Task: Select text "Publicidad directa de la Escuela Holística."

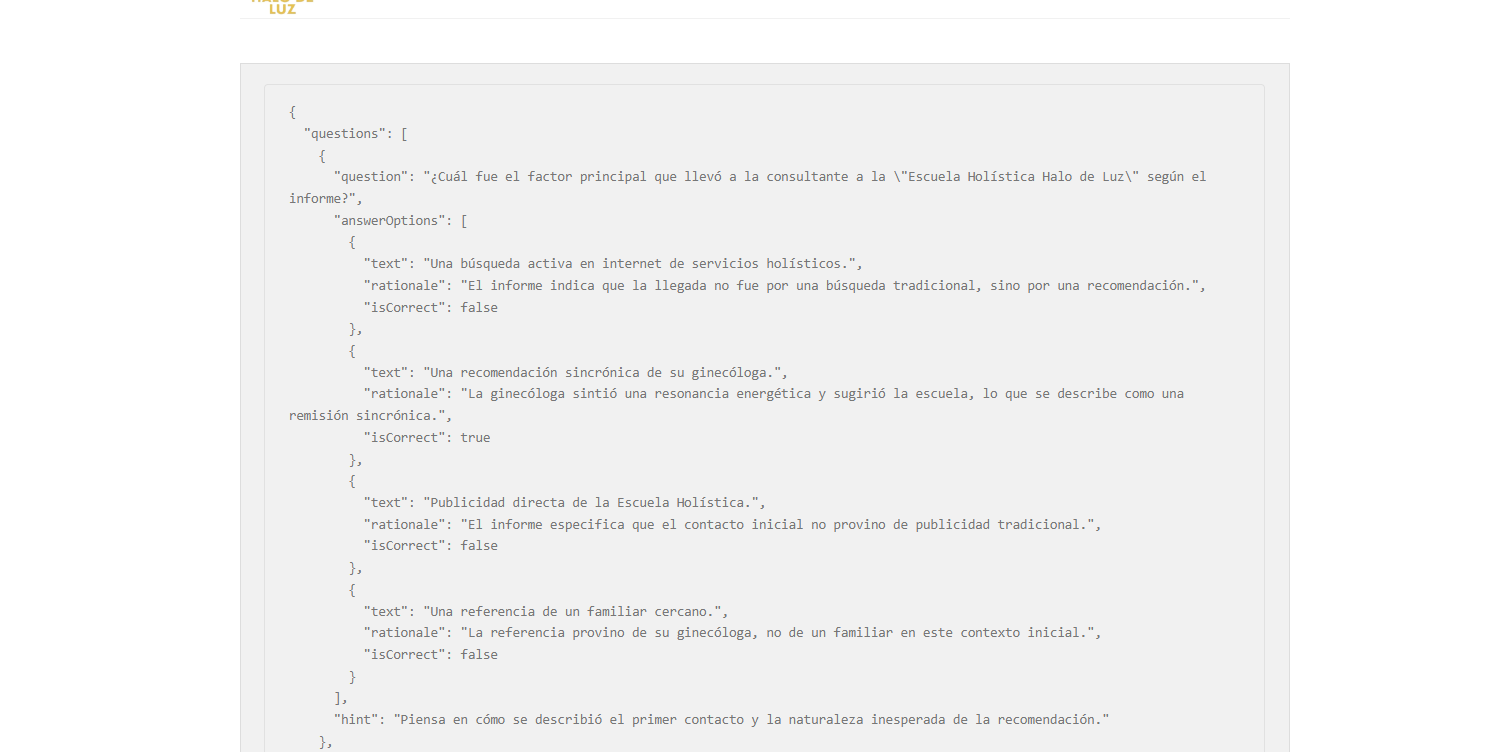Action: (594, 502)
